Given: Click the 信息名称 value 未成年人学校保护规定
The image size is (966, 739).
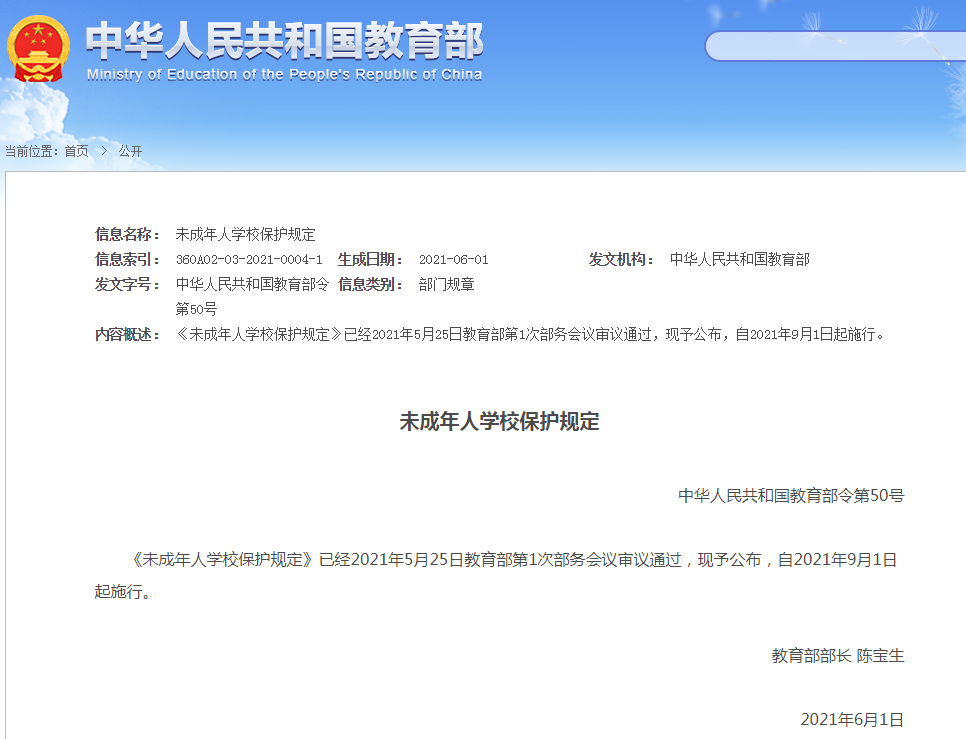Looking at the screenshot, I should click(245, 234).
